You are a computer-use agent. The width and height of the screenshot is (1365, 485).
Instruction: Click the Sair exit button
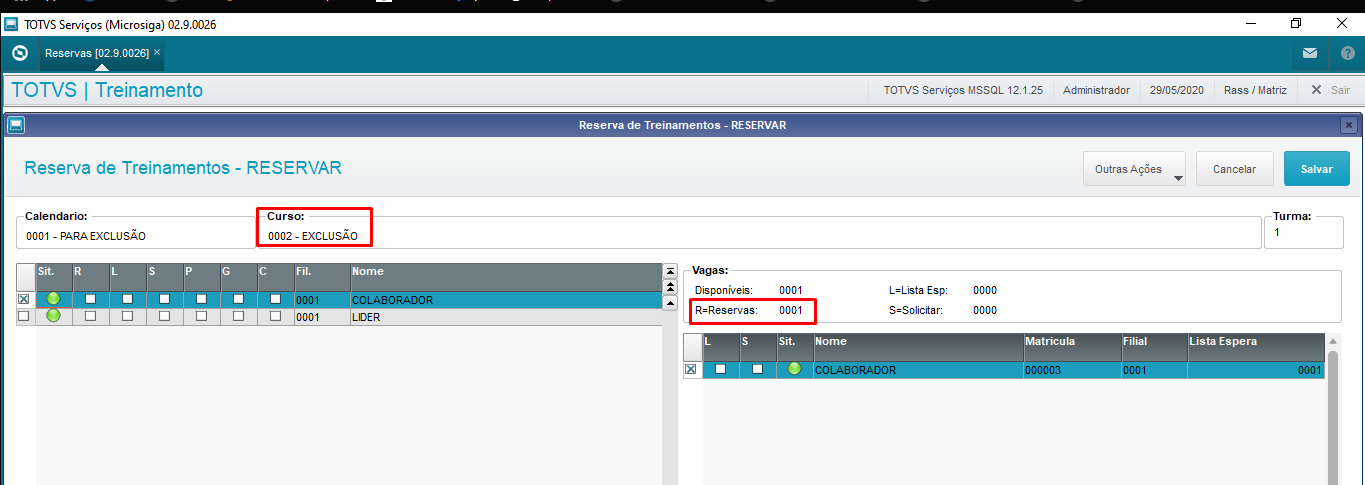(x=1331, y=90)
